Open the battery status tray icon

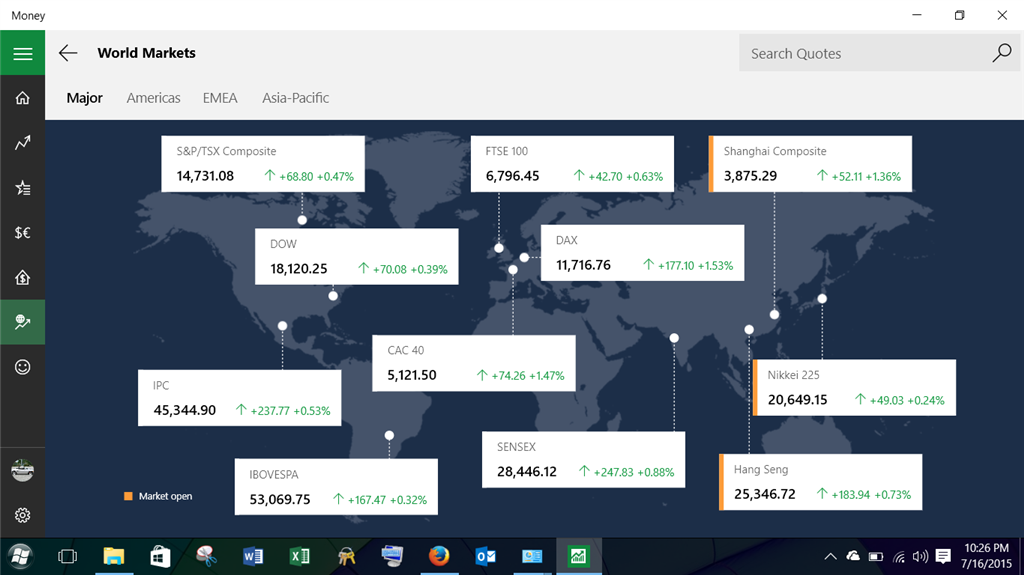coord(876,557)
